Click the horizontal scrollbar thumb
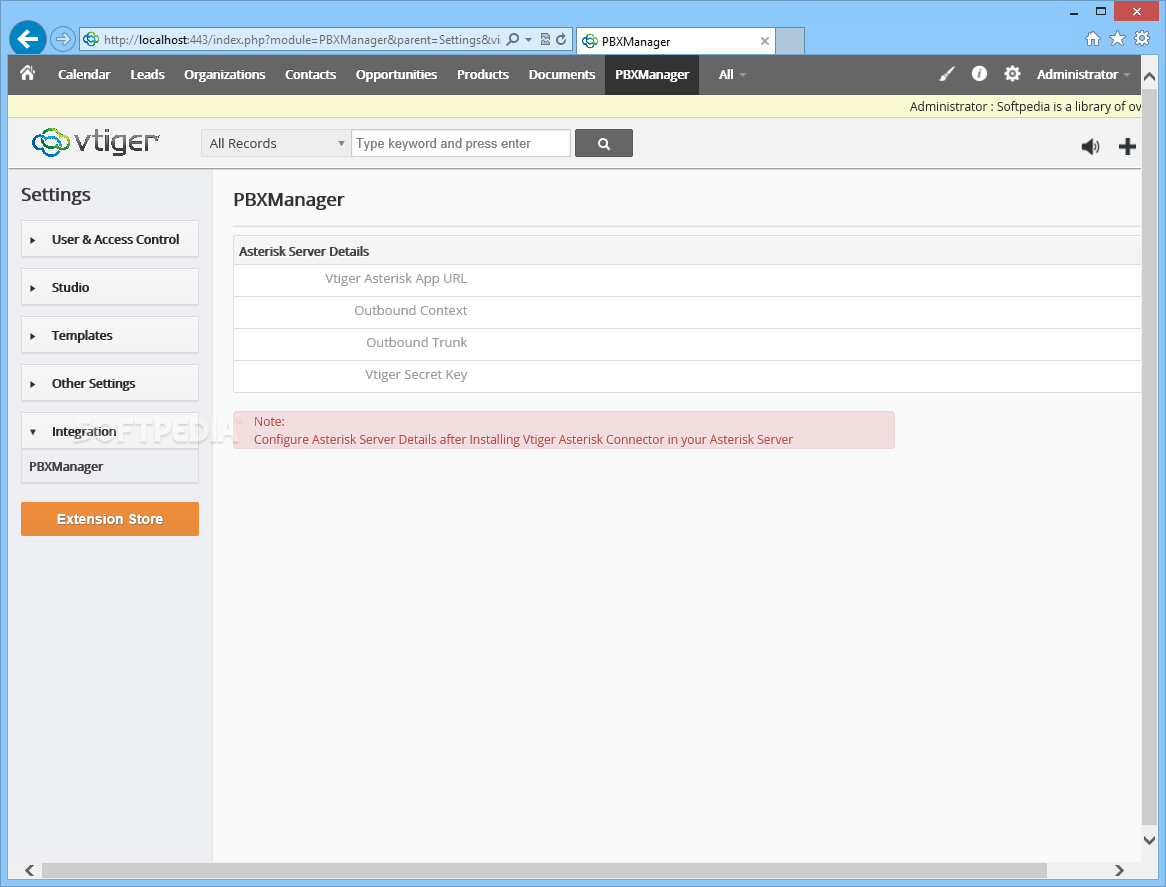Screen dimensions: 1166x887 tap(544, 870)
